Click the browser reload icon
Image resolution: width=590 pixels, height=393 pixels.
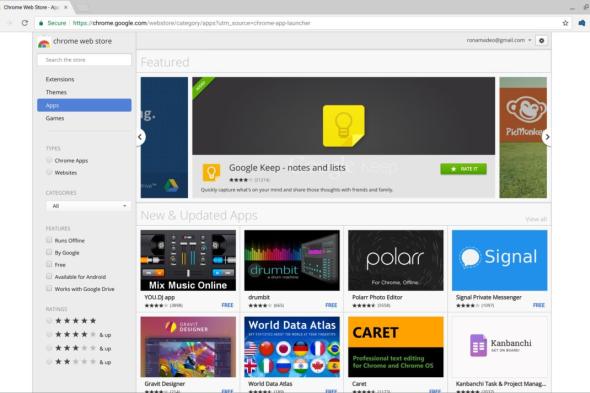(x=25, y=23)
